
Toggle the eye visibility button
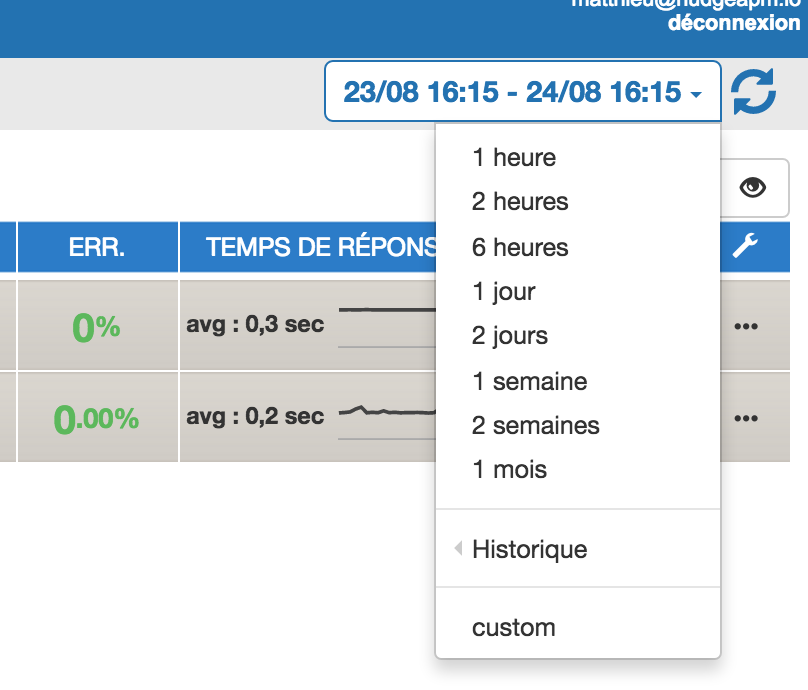click(x=752, y=187)
